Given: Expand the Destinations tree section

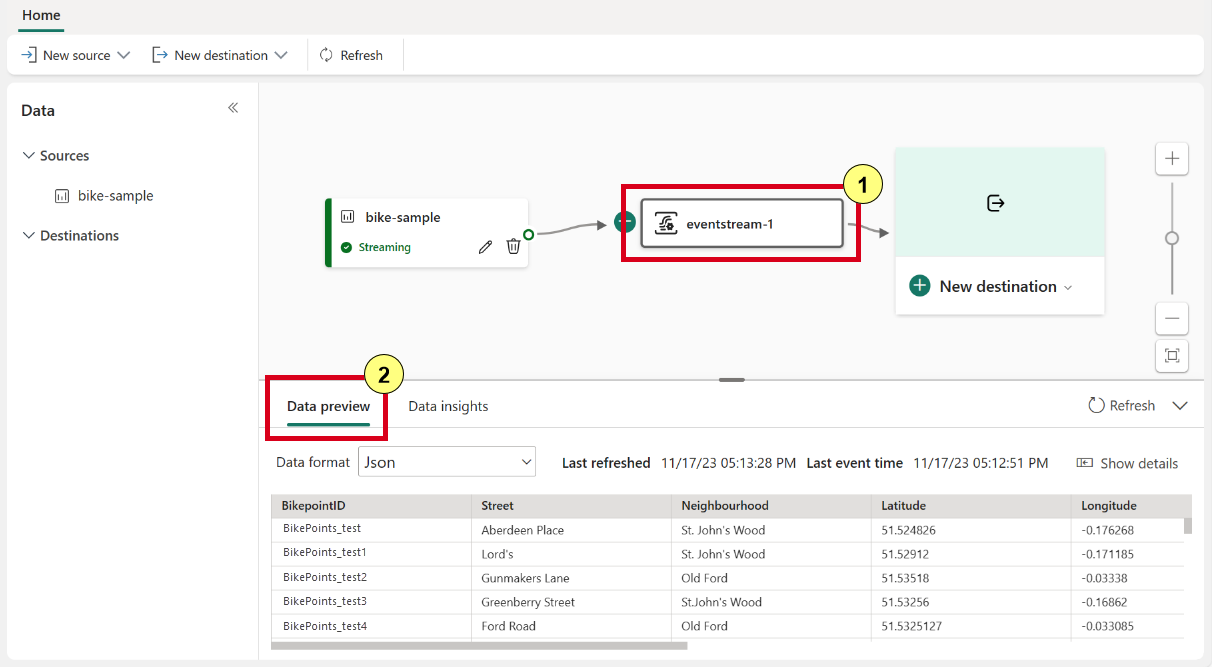Looking at the screenshot, I should [x=29, y=236].
